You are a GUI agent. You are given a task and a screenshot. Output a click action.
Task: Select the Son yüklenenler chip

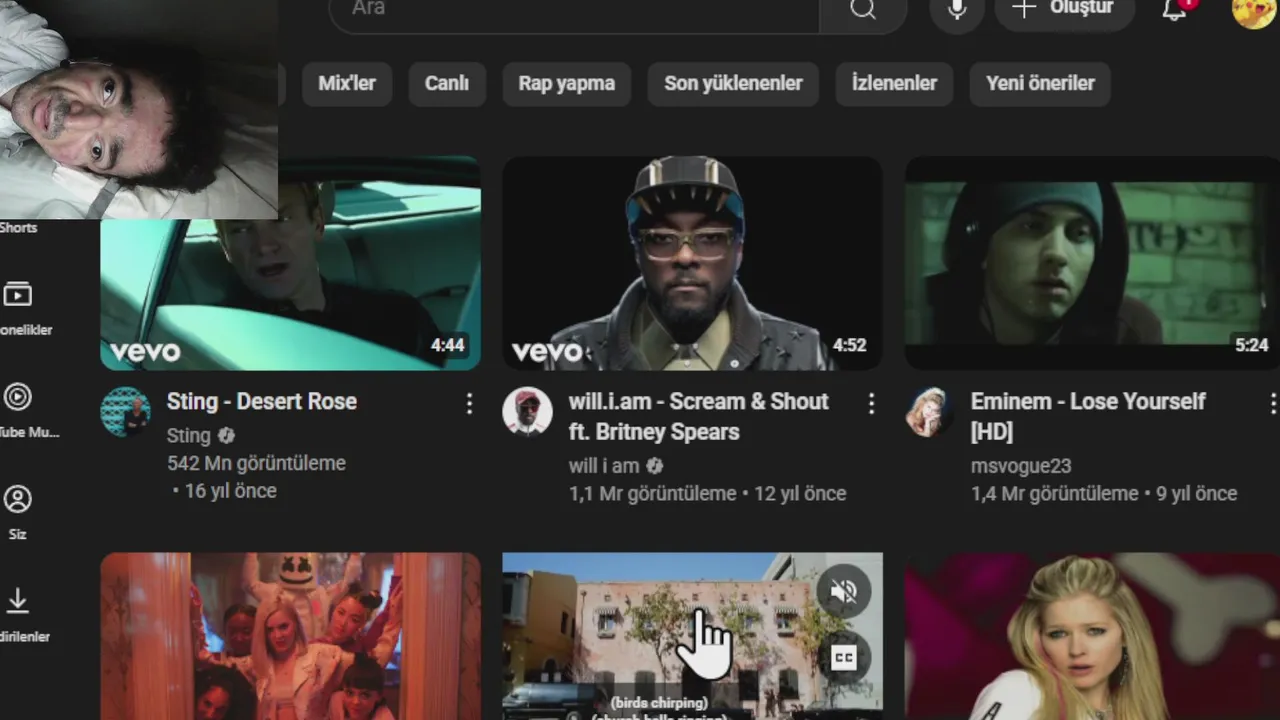(x=733, y=83)
